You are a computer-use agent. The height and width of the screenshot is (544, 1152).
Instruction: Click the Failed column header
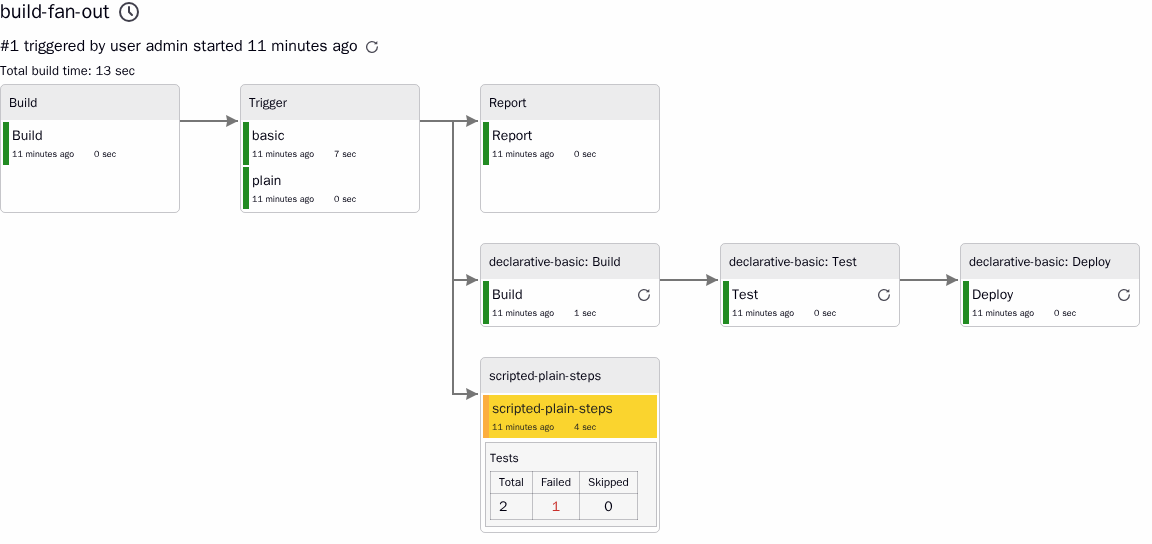click(x=555, y=482)
